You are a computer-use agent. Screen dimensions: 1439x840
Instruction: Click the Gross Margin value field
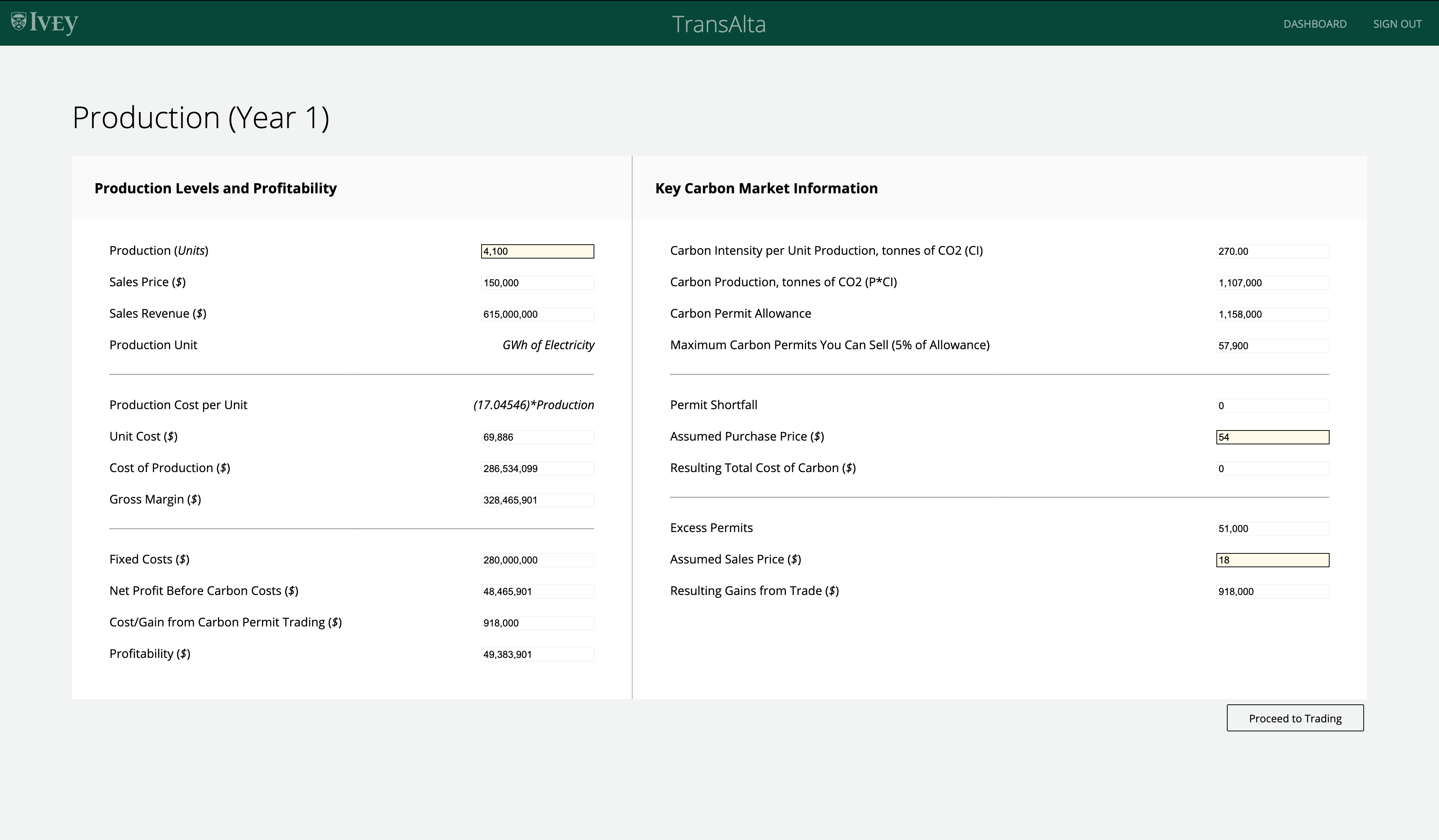[537, 500]
